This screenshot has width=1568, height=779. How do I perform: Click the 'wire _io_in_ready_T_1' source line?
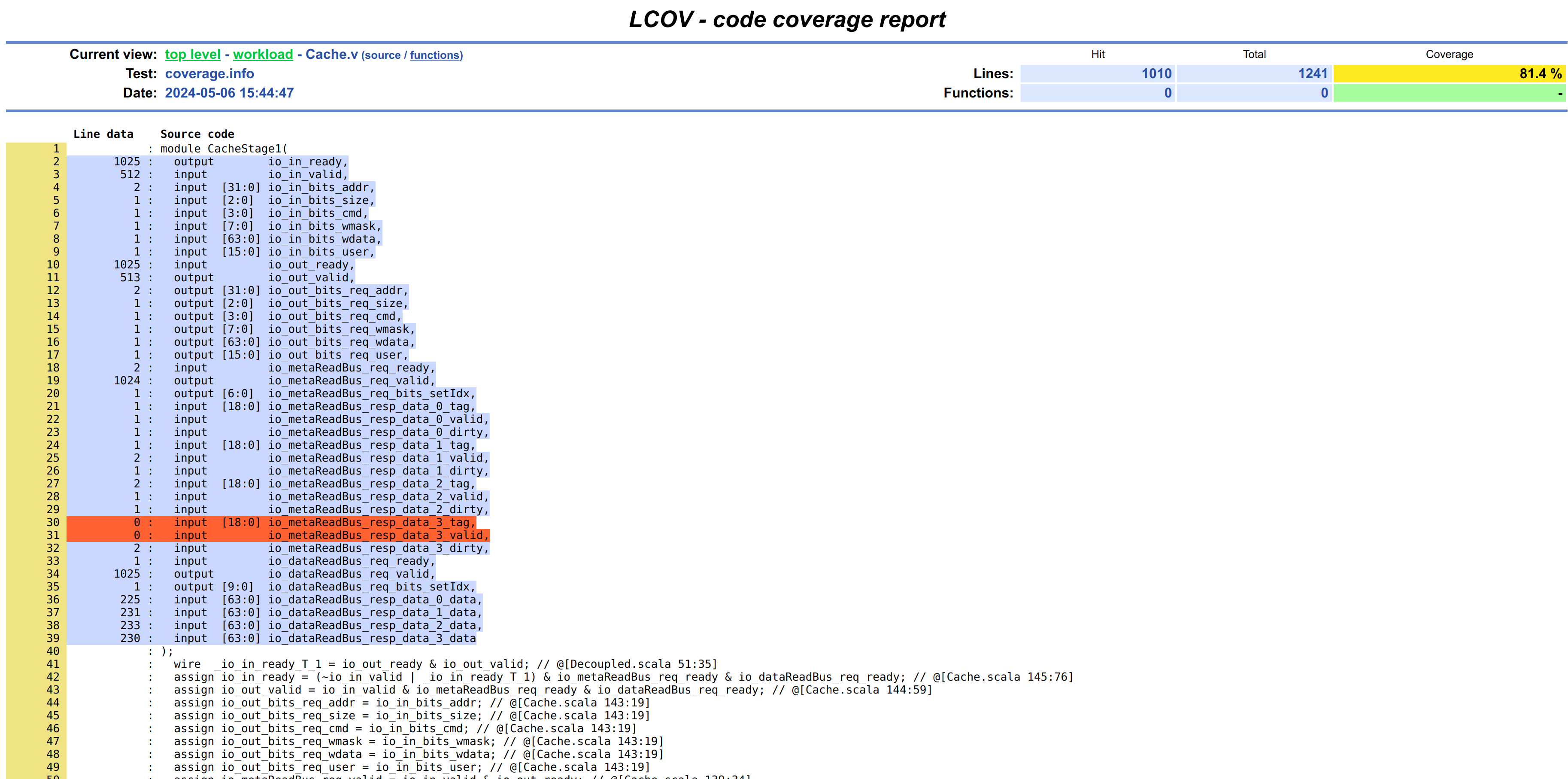coord(446,664)
